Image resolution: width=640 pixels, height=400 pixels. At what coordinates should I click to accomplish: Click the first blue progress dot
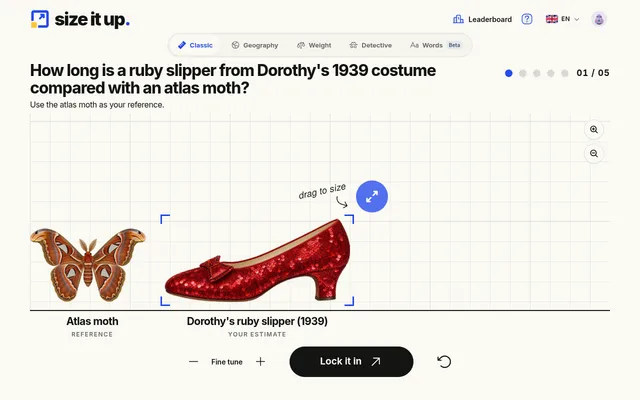tap(509, 73)
